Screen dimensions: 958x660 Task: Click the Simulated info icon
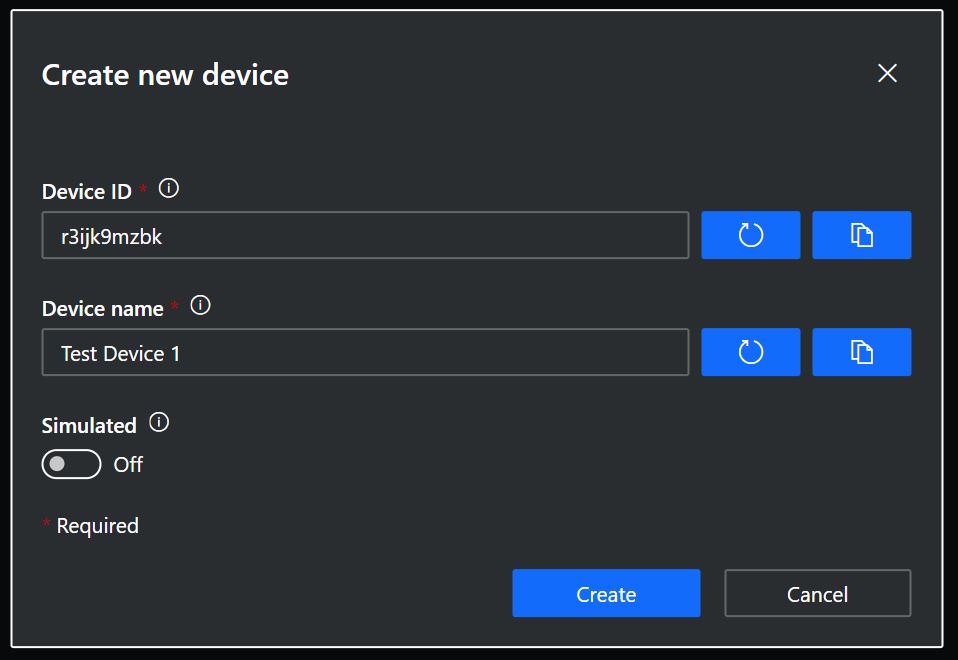coord(159,422)
